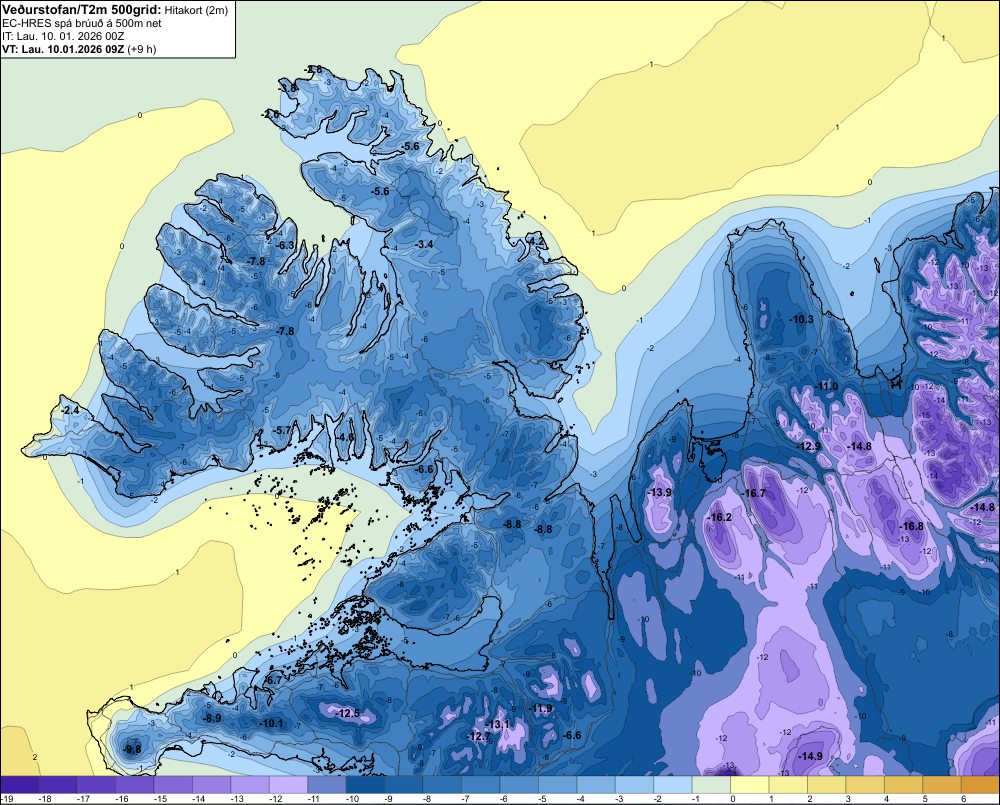Viewport: 1000px width, 805px height.
Task: Select the legend swatch above the 3 label
Action: tap(865, 785)
